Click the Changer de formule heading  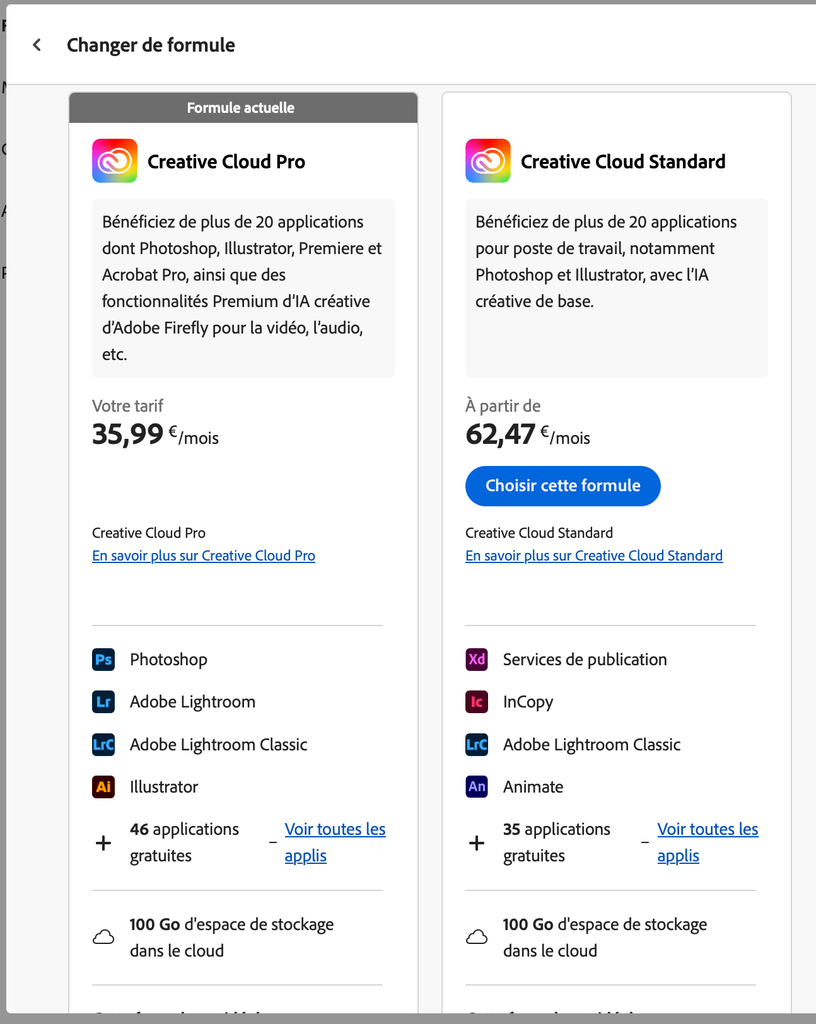[151, 45]
